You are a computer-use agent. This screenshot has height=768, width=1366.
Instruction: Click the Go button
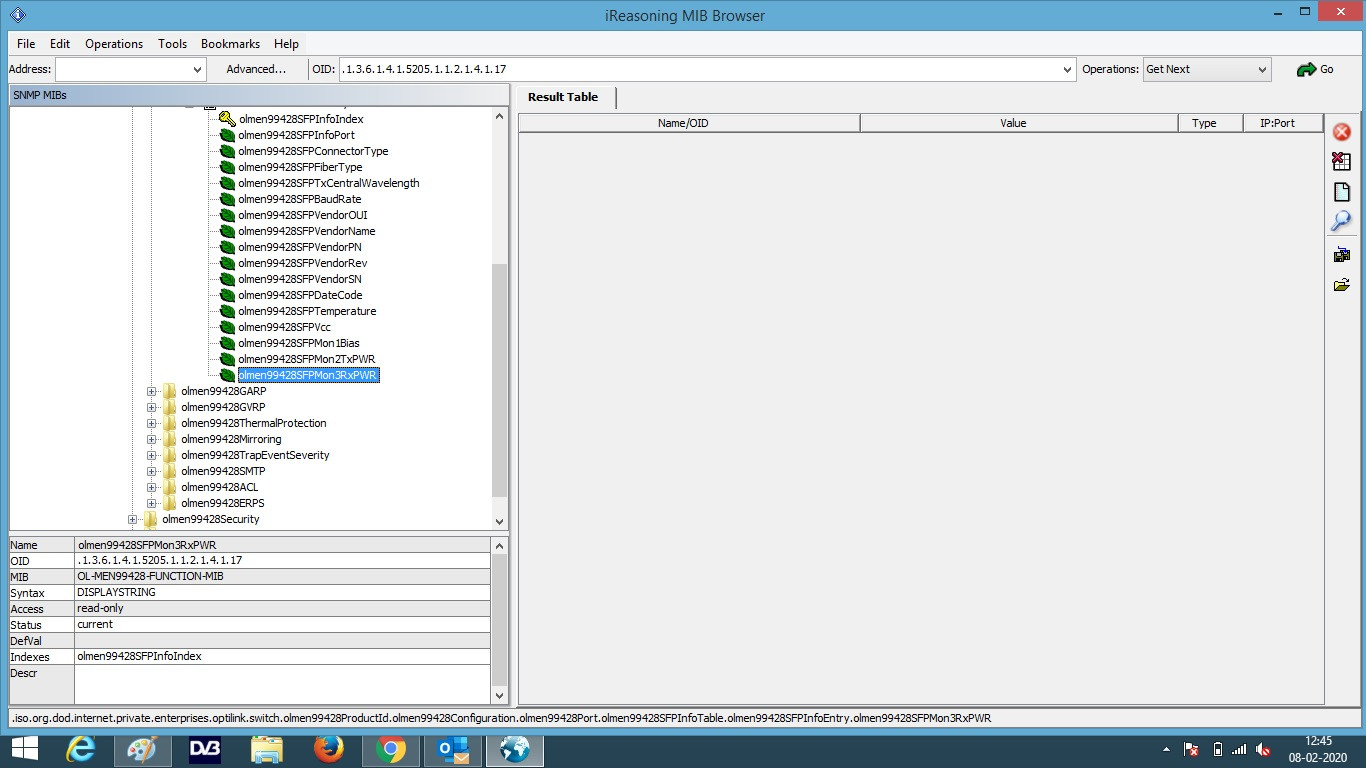[1315, 70]
